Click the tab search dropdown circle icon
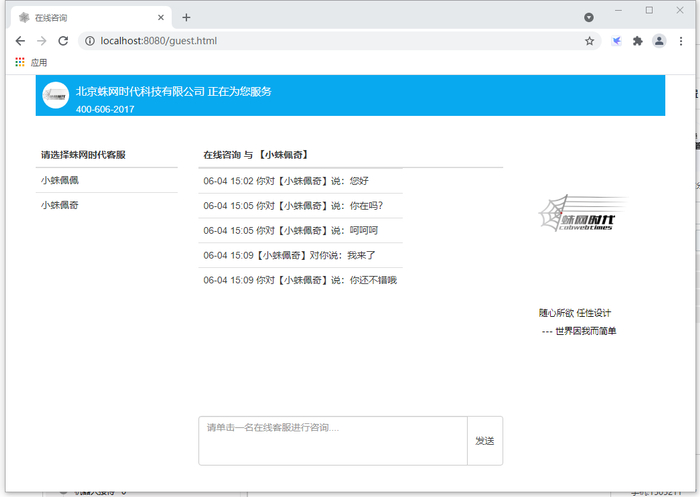This screenshot has height=497, width=700. [589, 17]
